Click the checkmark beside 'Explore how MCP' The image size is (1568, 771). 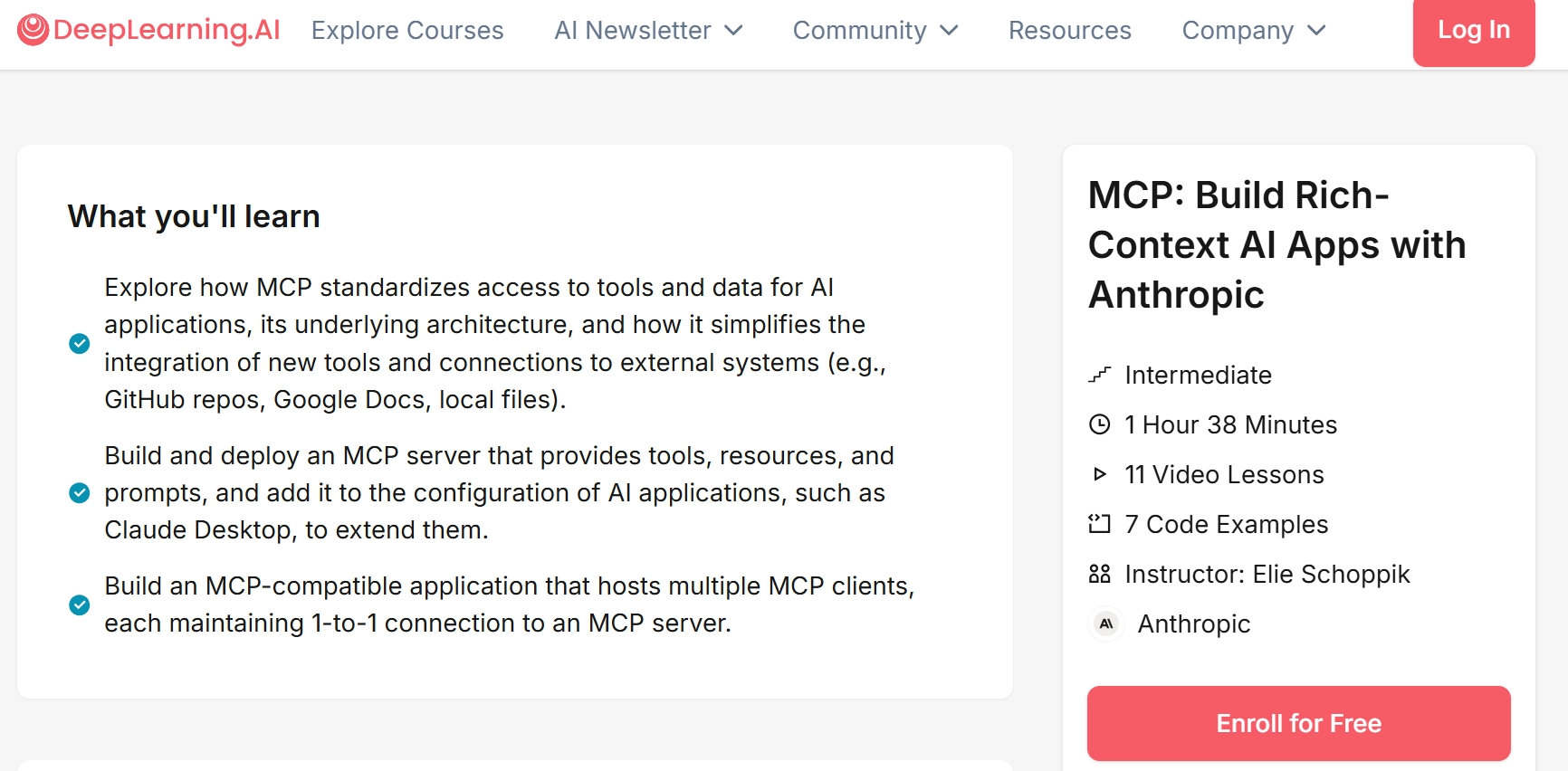(80, 343)
